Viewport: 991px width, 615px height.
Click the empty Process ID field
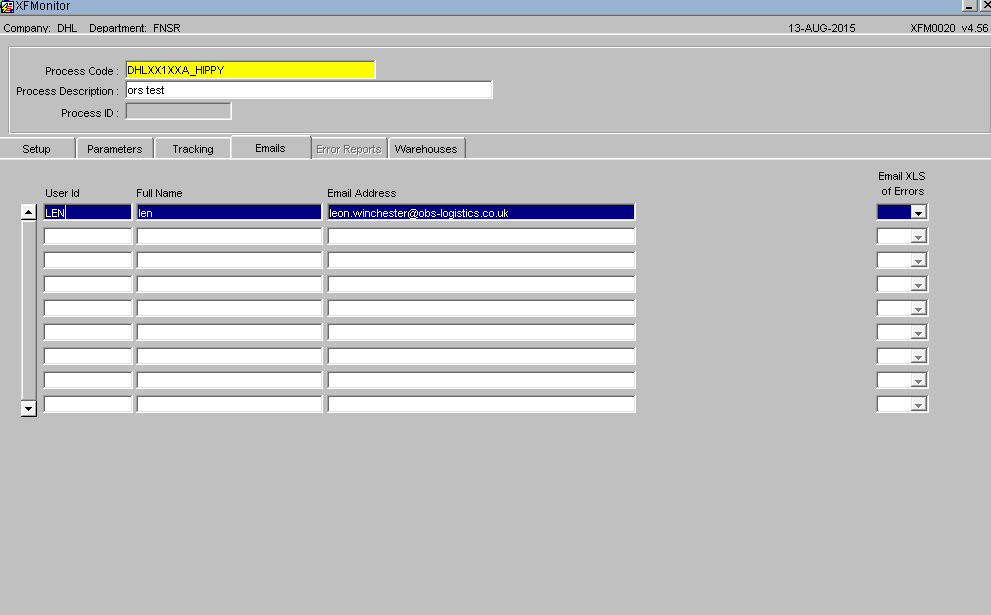click(x=178, y=112)
